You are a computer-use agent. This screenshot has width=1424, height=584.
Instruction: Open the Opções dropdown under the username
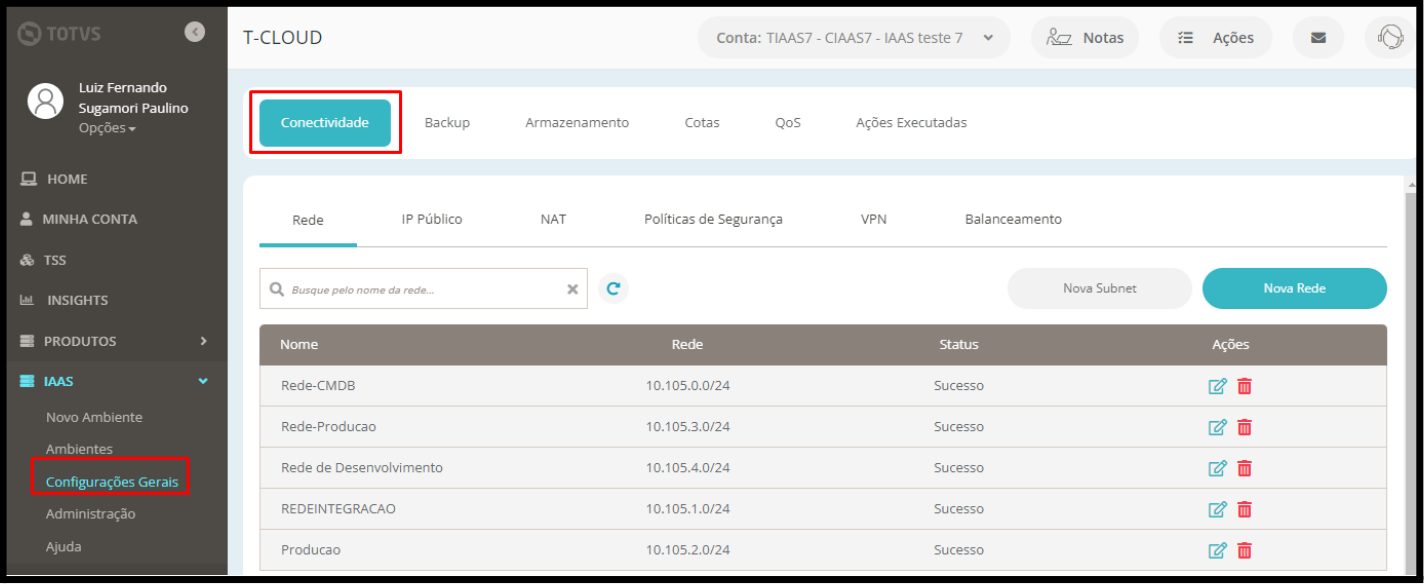107,128
